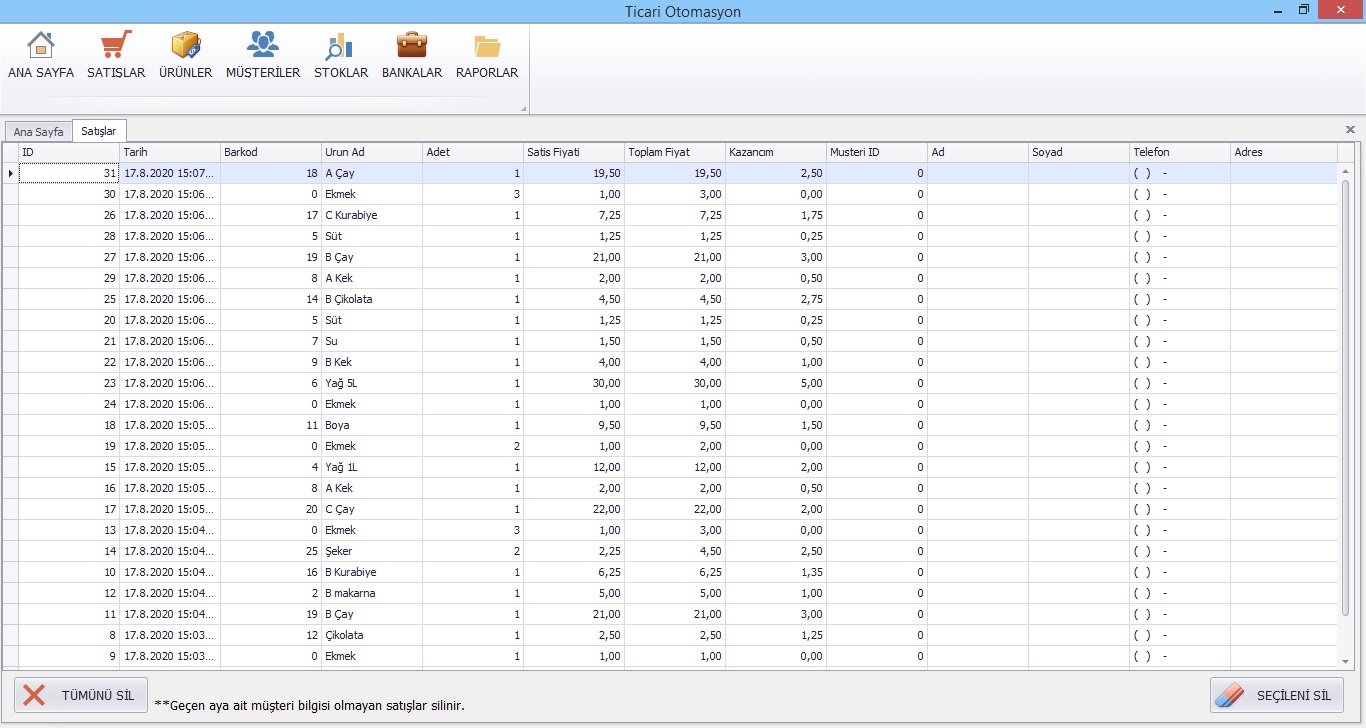This screenshot has width=1366, height=728.
Task: Expand ribbon group launcher arrow
Action: pos(523,108)
